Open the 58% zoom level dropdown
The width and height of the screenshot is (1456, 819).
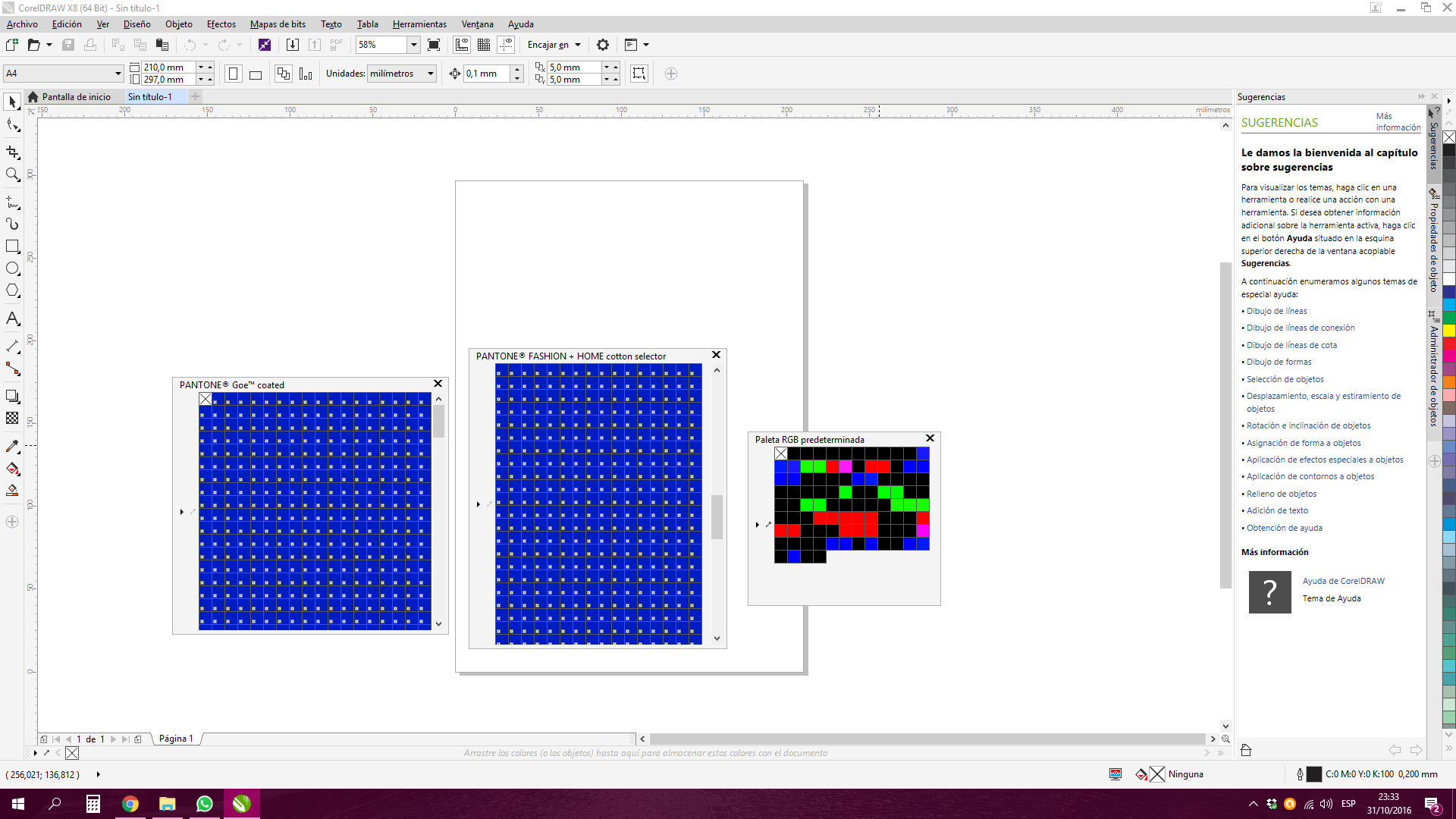coord(414,45)
